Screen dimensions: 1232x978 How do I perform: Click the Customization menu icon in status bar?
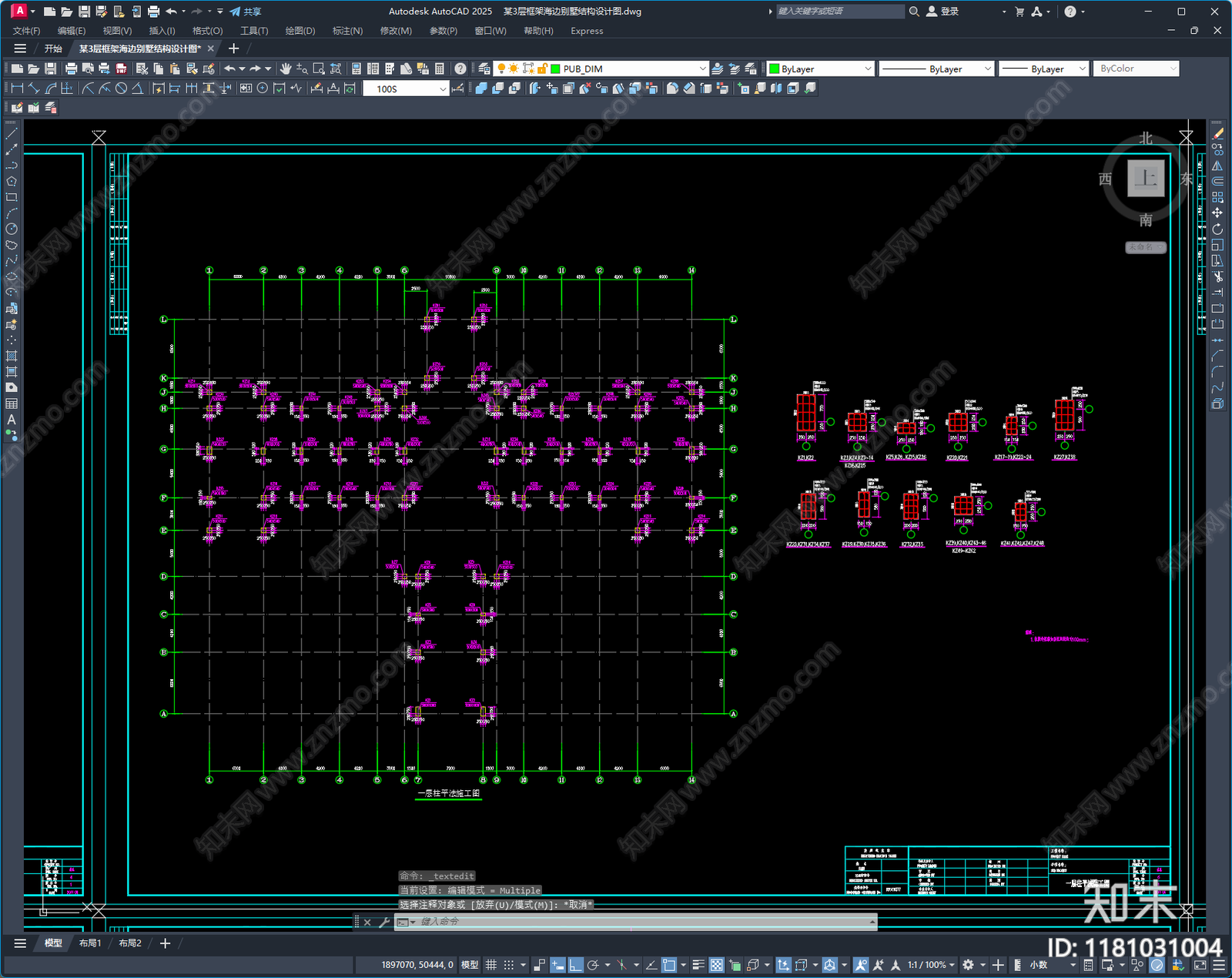(1219, 965)
